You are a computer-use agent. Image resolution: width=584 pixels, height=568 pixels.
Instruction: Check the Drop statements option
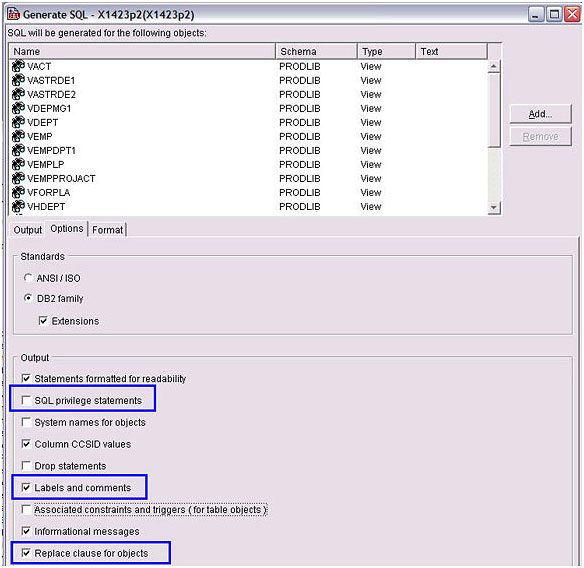tap(26, 466)
